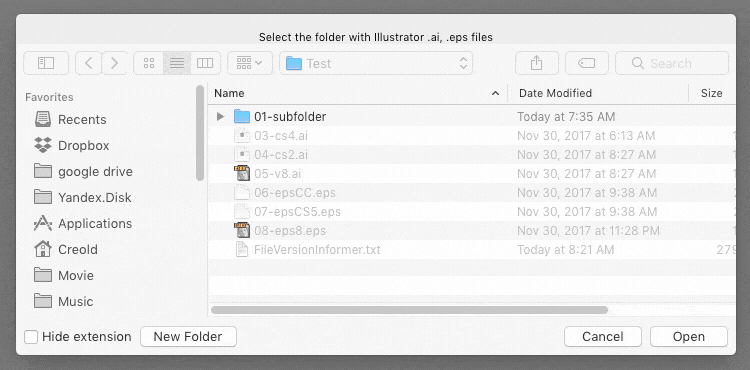Switch to icon grid view
Viewport: 750px width, 370px height.
149,63
